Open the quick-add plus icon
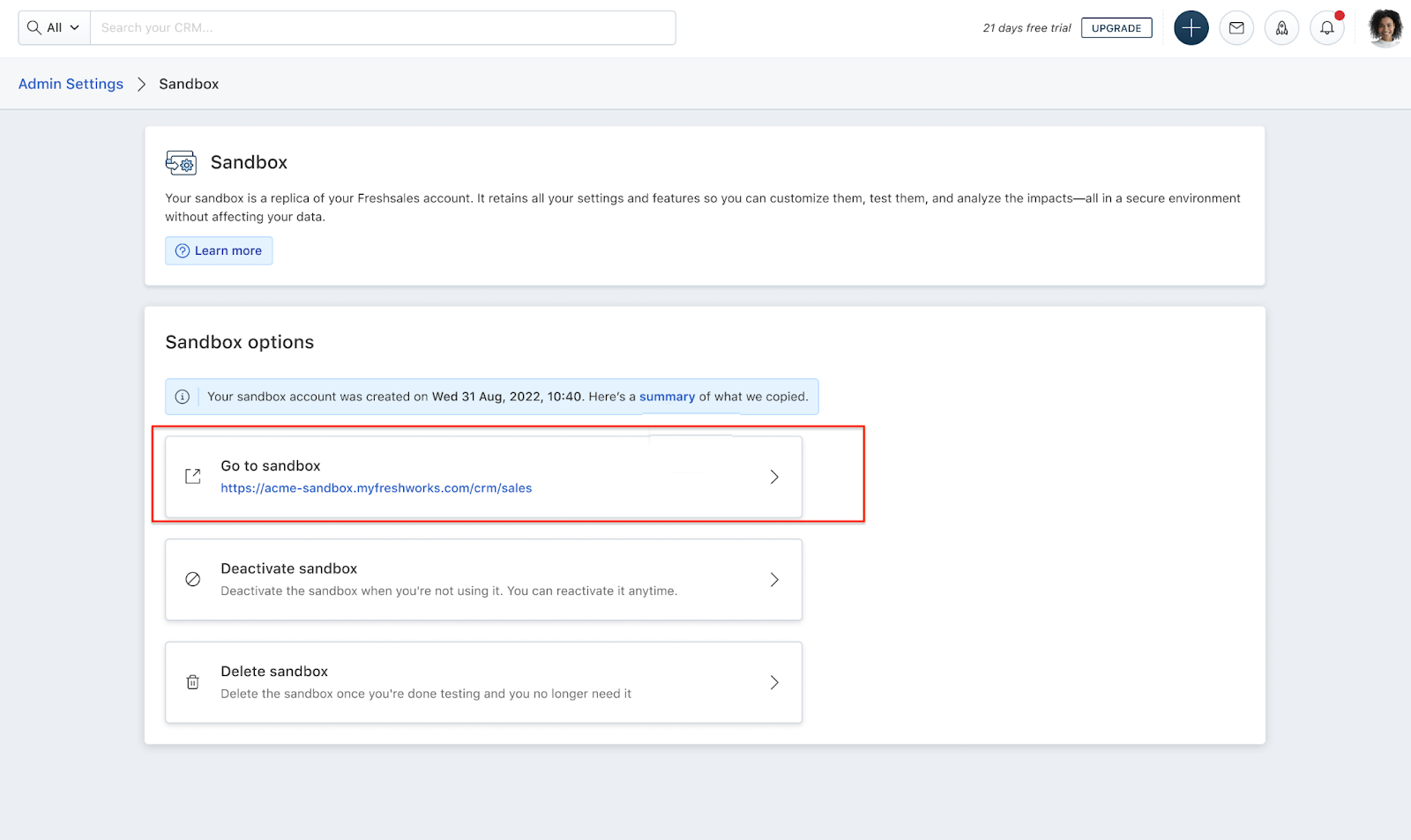Image resolution: width=1411 pixels, height=840 pixels. [x=1191, y=27]
